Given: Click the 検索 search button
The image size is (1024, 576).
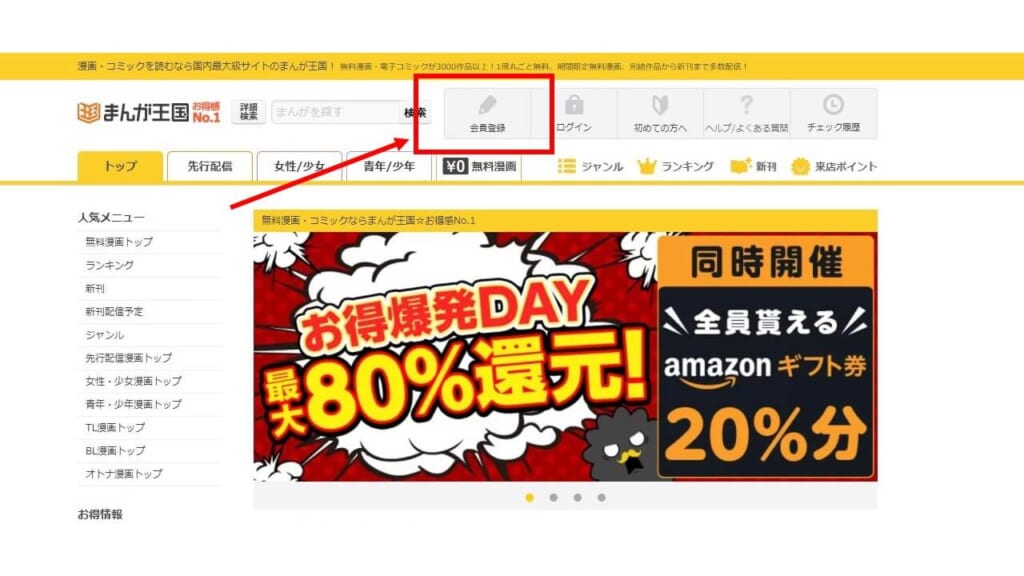Looking at the screenshot, I should (x=415, y=112).
